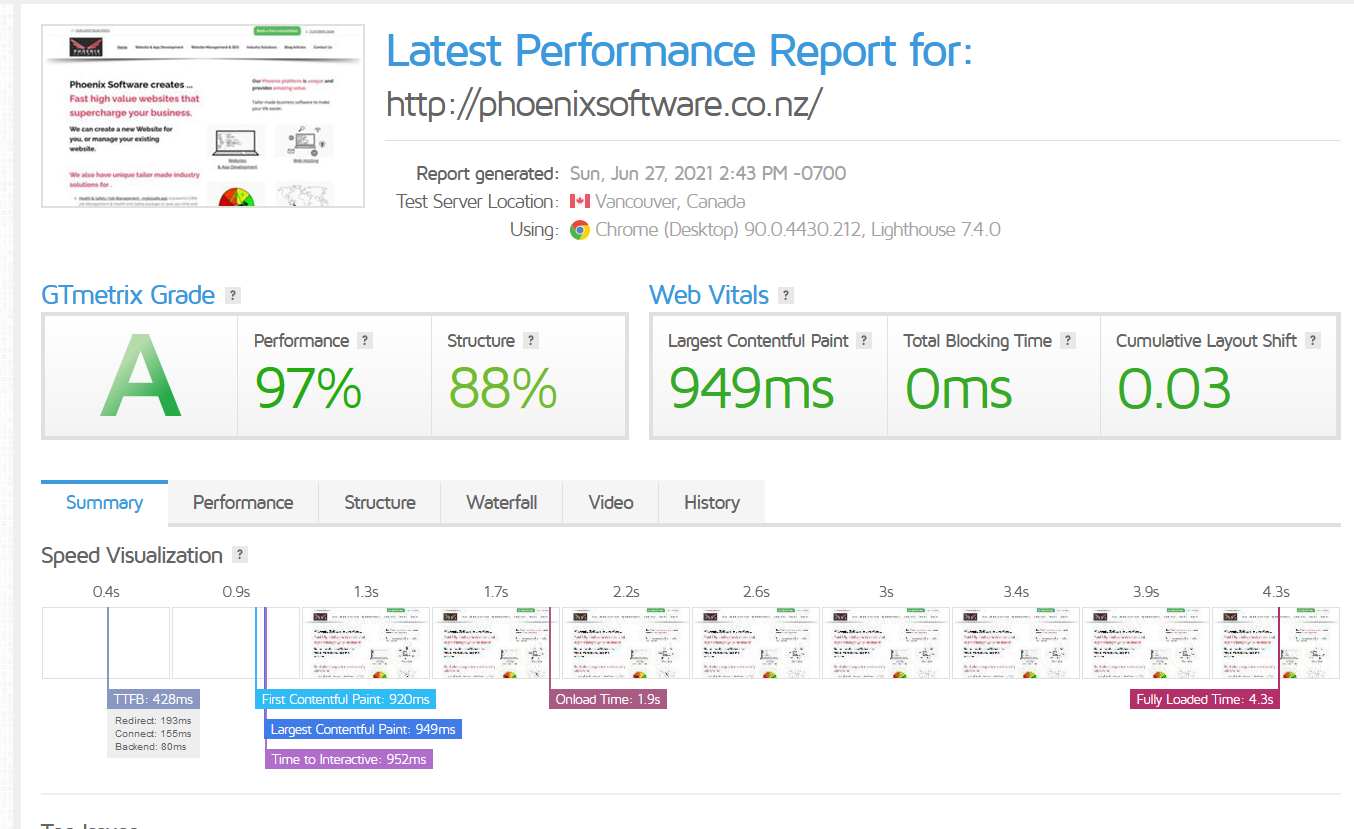Click the Speed Visualization heading

[x=132, y=555]
